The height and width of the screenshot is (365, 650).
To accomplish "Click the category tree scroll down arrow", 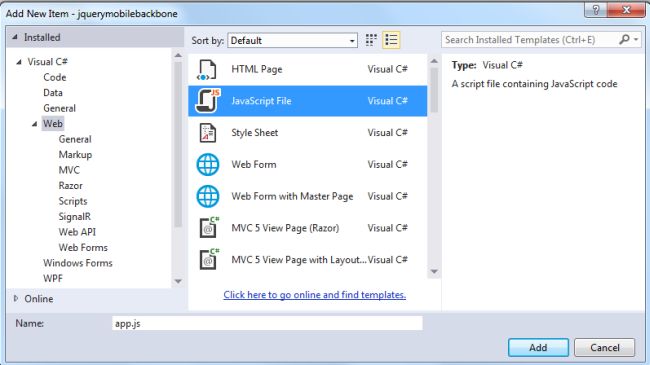I will point(178,281).
